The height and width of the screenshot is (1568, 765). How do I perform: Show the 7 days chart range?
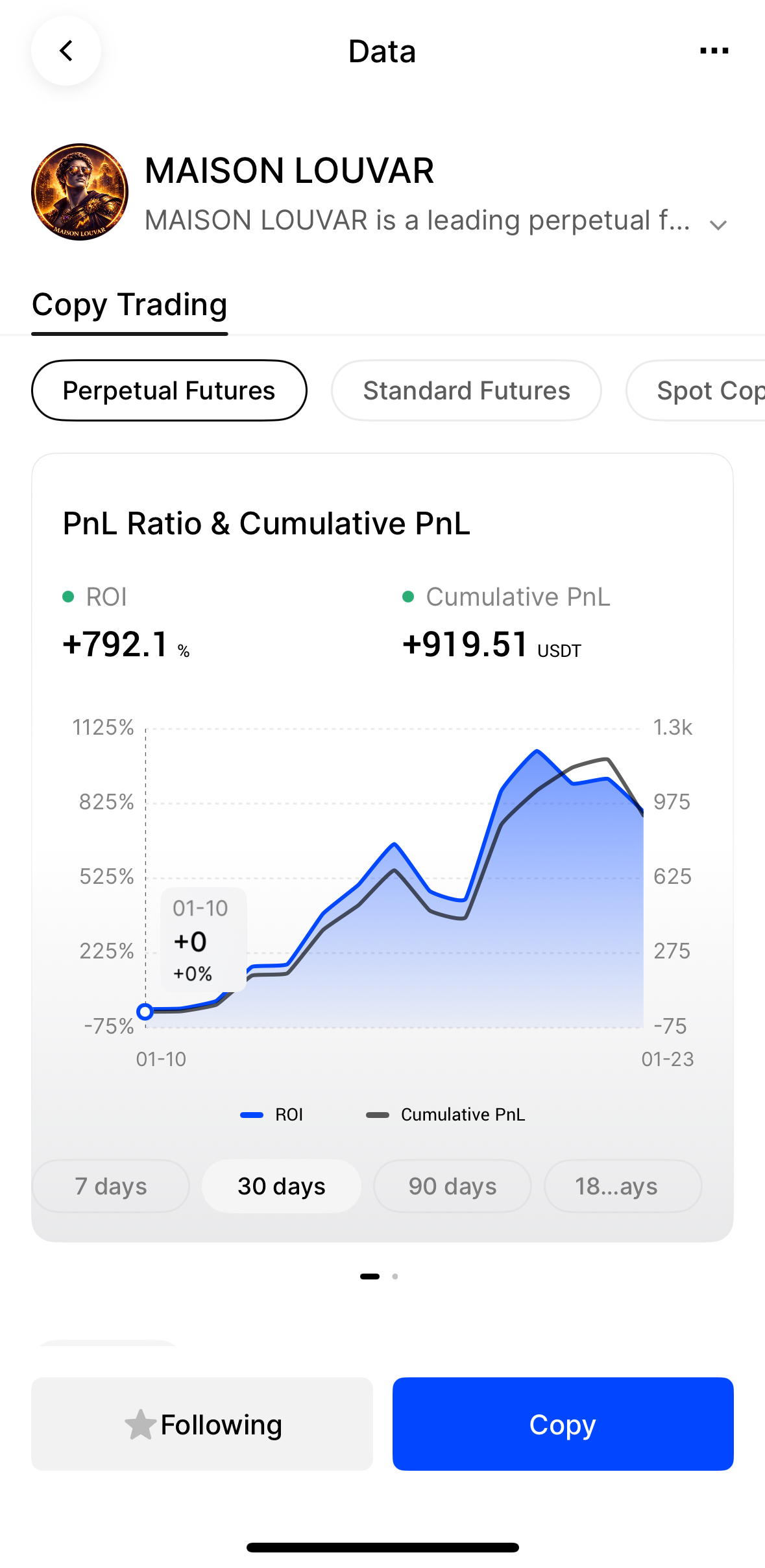click(x=110, y=1186)
